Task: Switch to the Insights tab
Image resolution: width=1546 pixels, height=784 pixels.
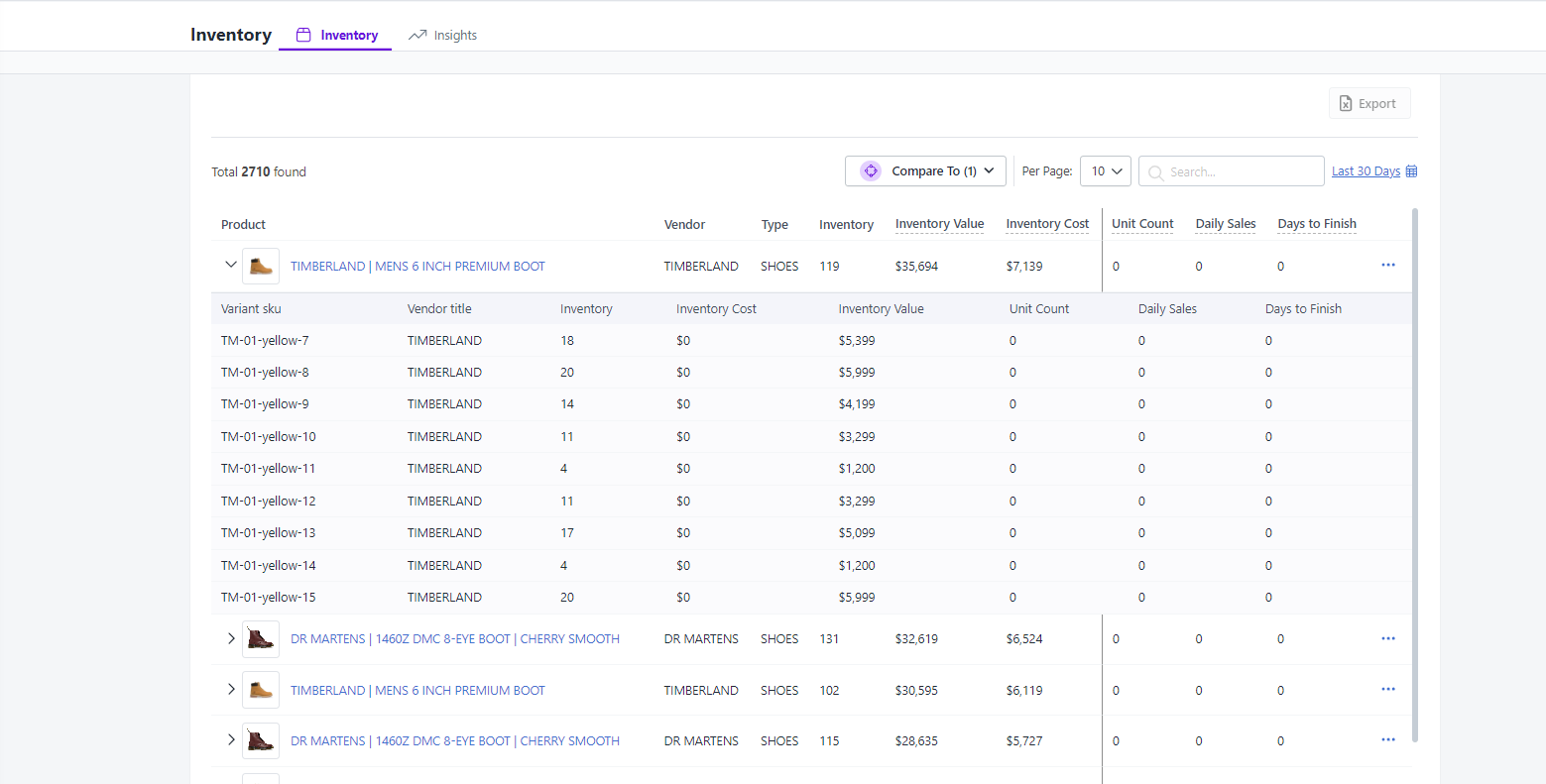Action: tap(442, 35)
